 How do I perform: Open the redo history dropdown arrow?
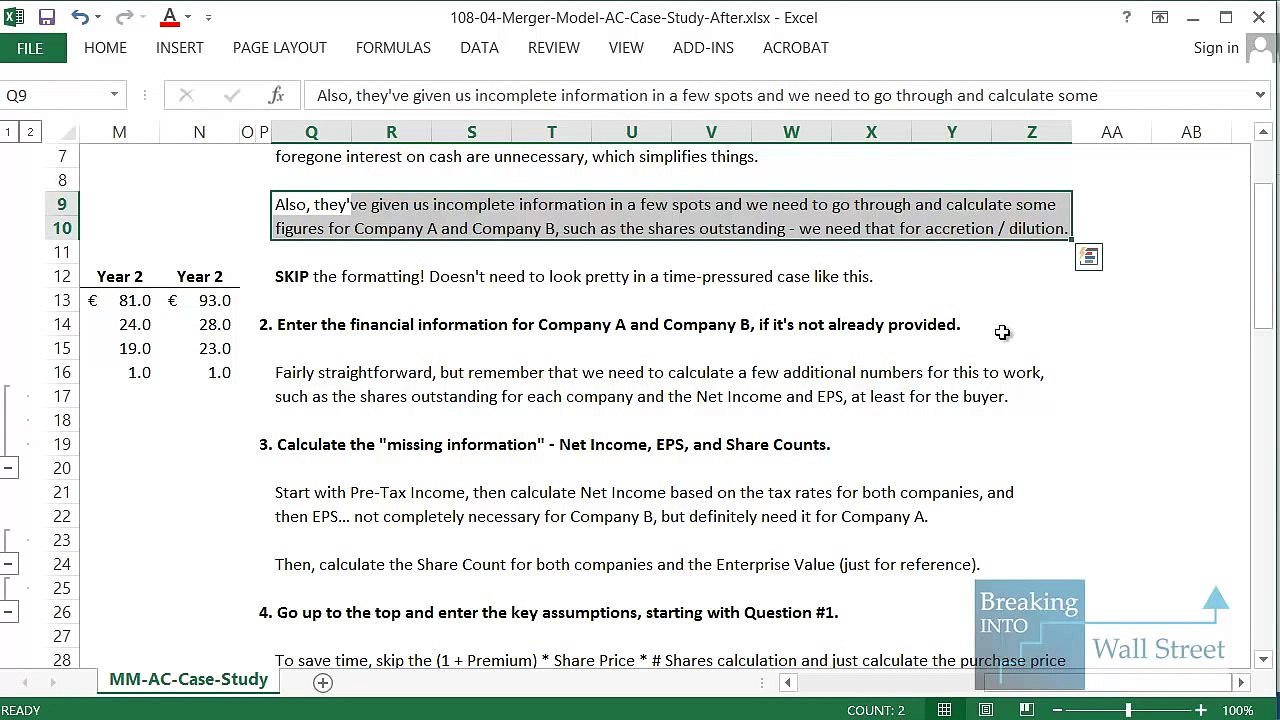pyautogui.click(x=143, y=17)
